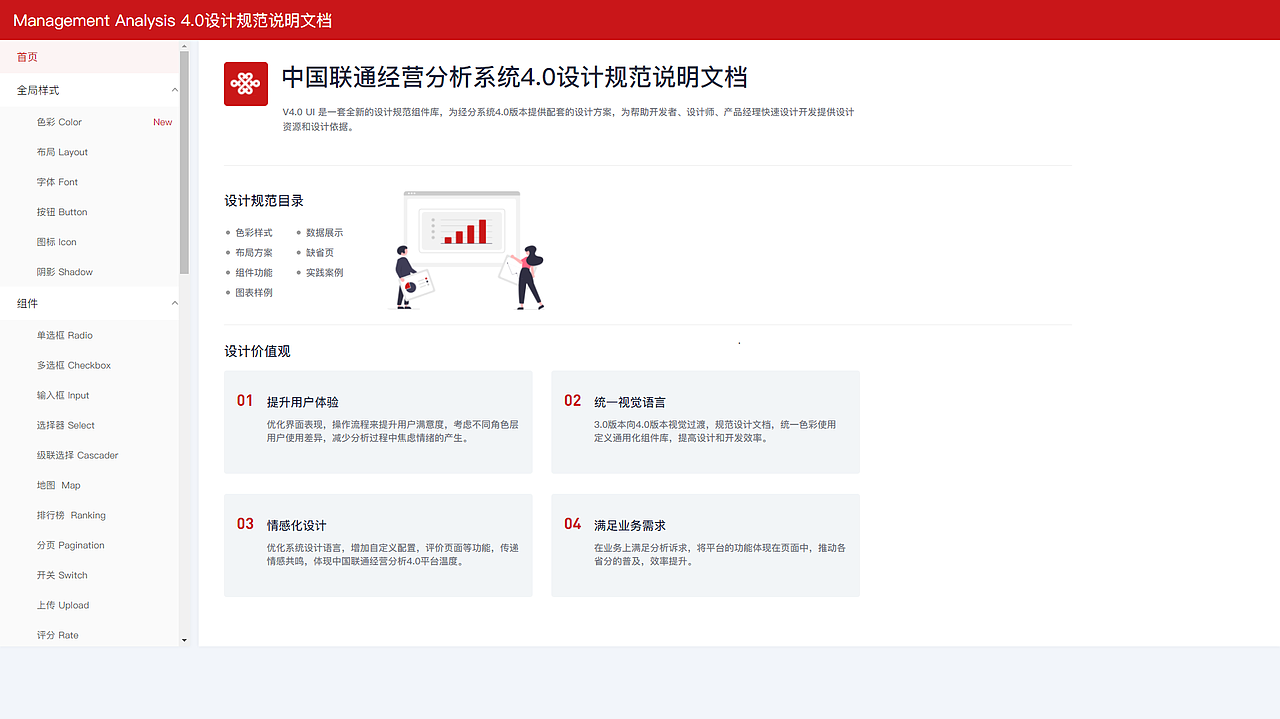Click the 缺省页 catalog link
The width and height of the screenshot is (1280, 719).
coord(320,252)
